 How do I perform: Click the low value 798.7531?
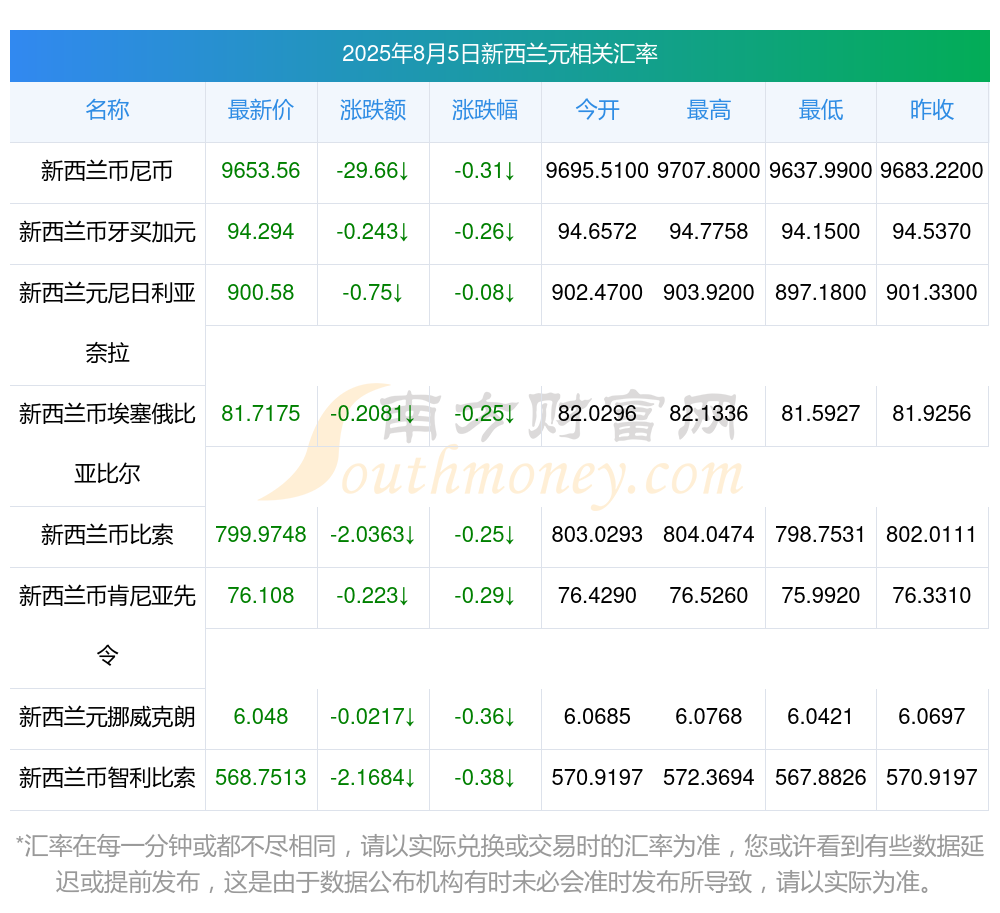(821, 534)
